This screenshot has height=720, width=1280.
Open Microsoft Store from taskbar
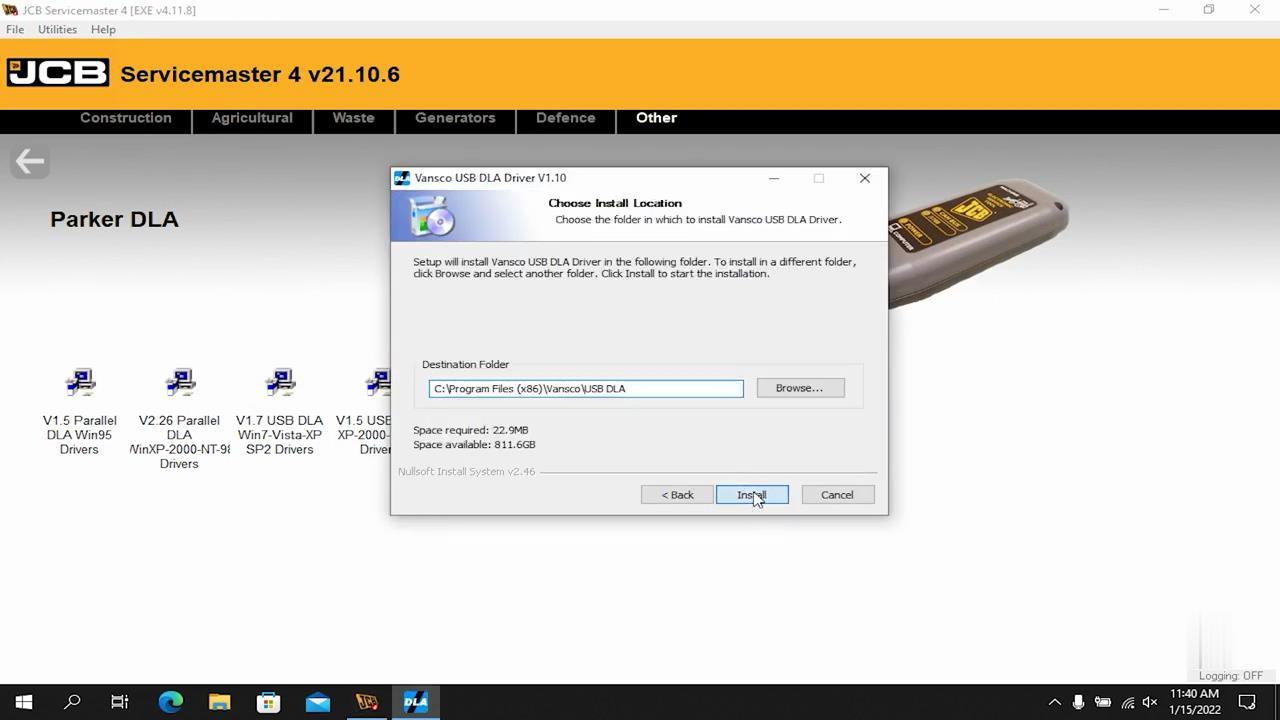pos(269,702)
